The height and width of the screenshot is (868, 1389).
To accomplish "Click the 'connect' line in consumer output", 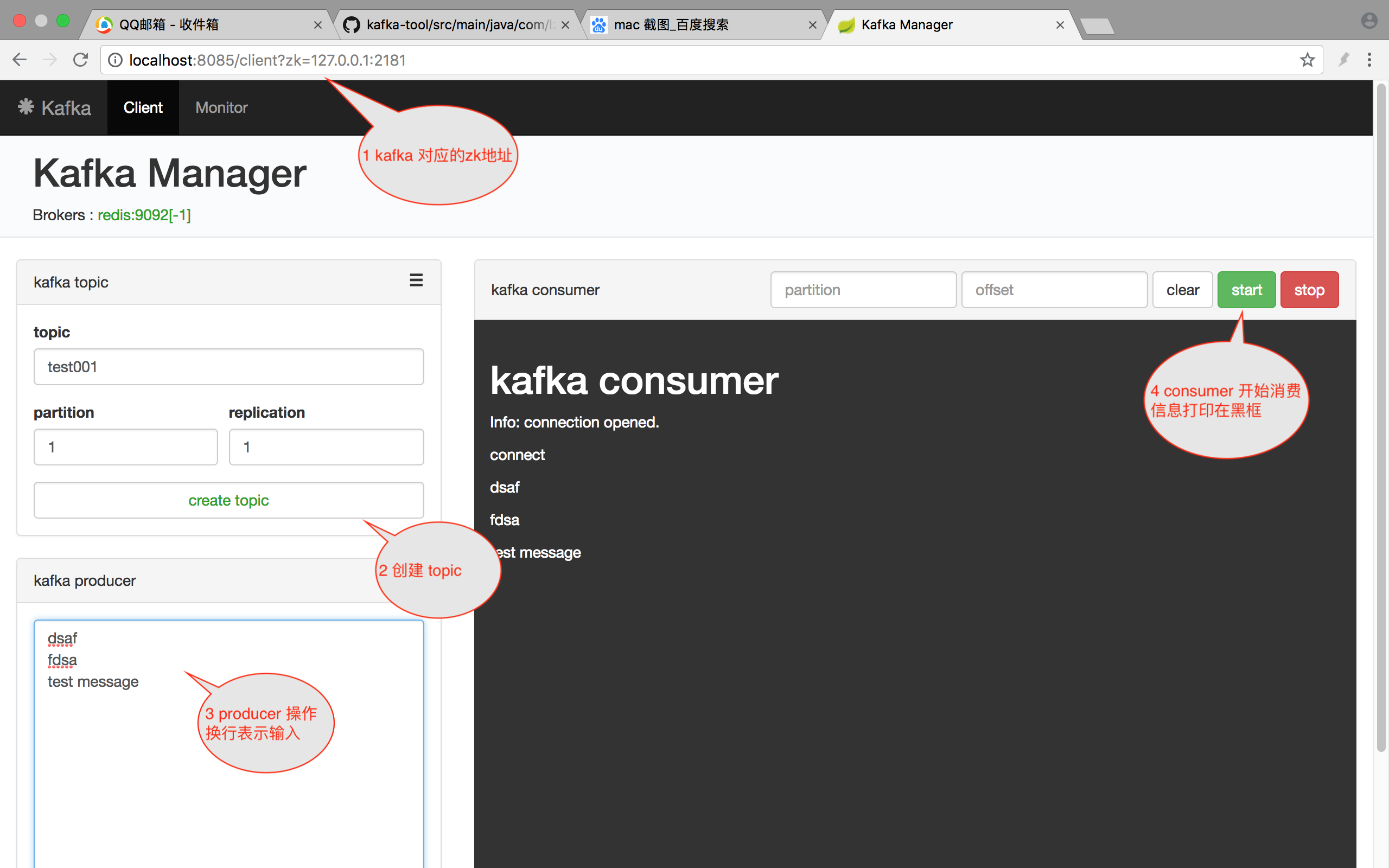I will pos(517,455).
